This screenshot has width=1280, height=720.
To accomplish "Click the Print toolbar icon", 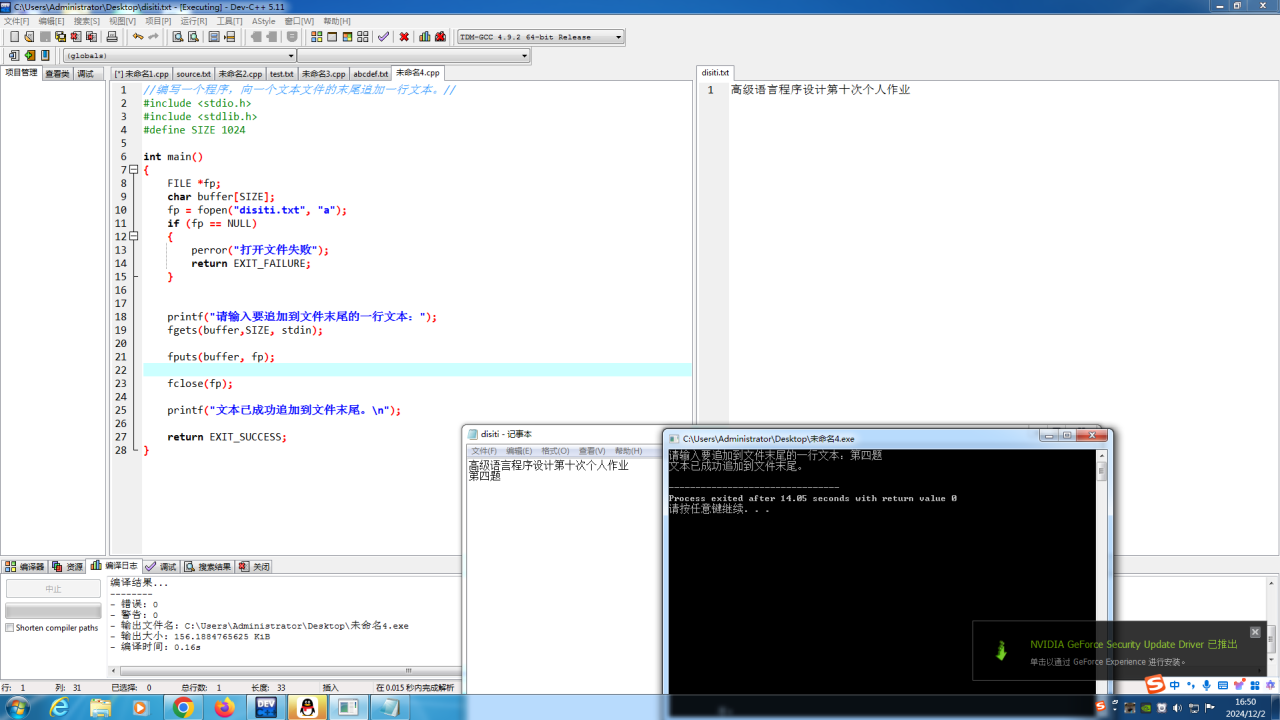I will (112, 37).
